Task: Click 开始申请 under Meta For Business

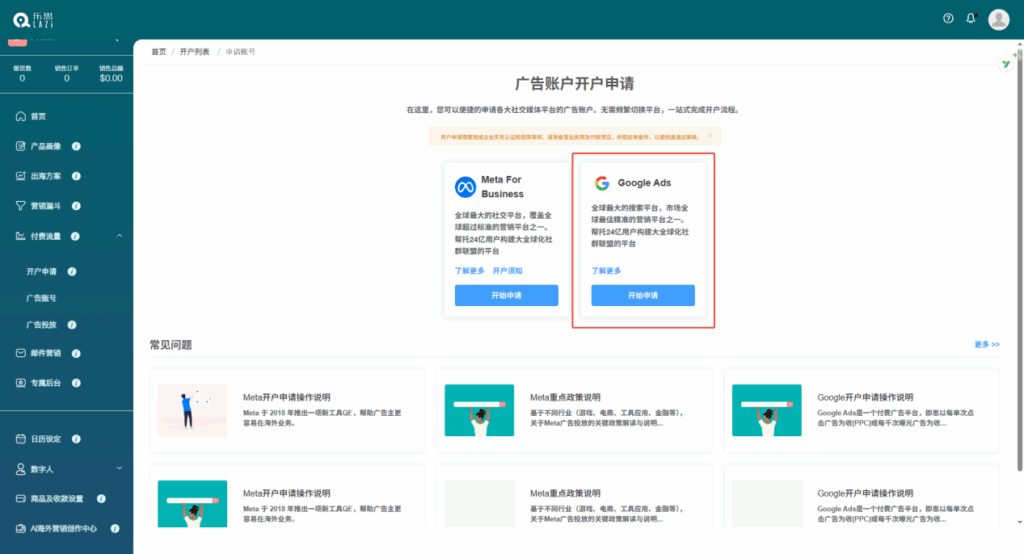Action: coord(506,296)
